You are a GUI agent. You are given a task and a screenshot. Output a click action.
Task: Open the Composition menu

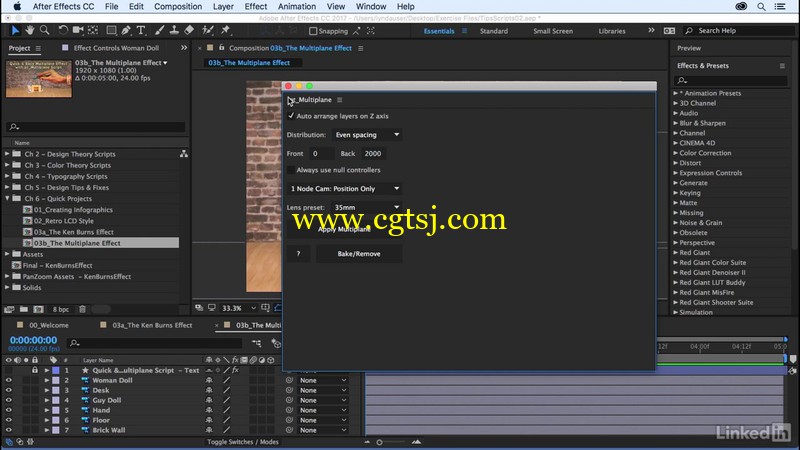[x=178, y=7]
